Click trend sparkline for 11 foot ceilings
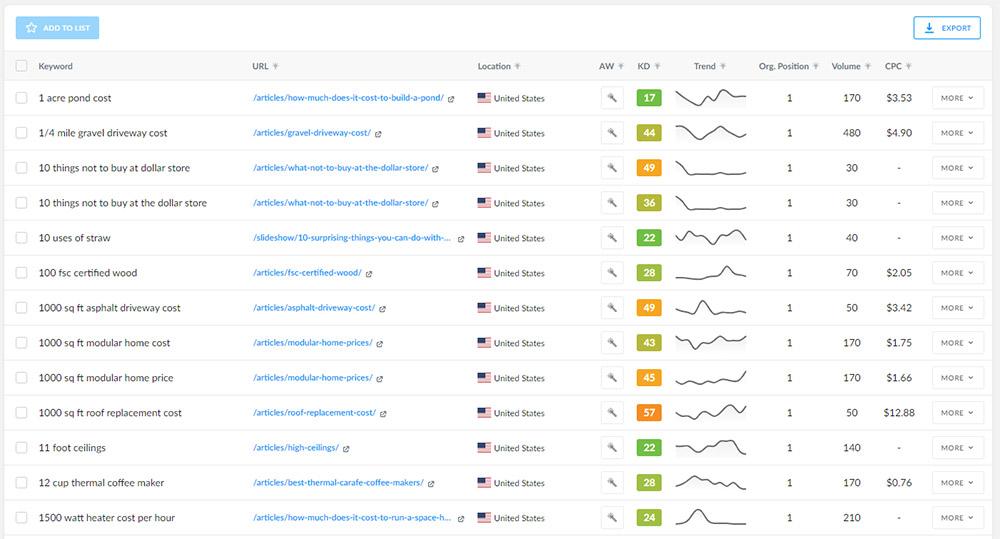The height and width of the screenshot is (539, 1000). tap(710, 447)
